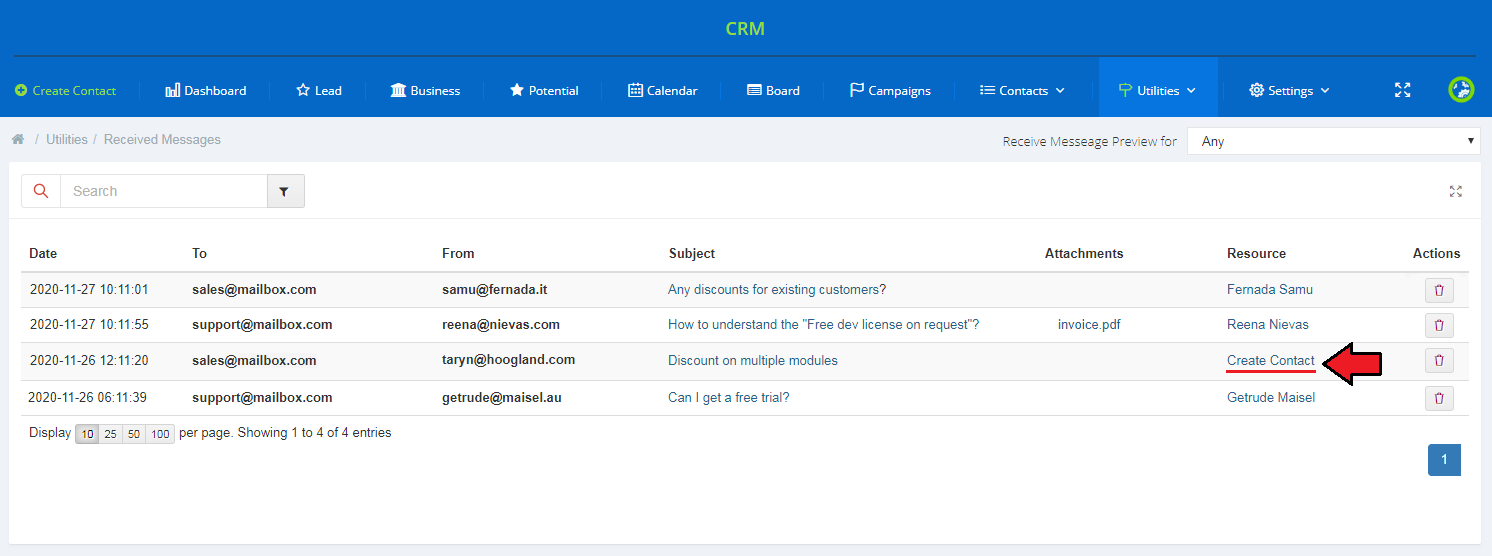Image resolution: width=1492 pixels, height=556 pixels.
Task: Open Receive Message Preview for dropdown
Action: [x=1333, y=141]
